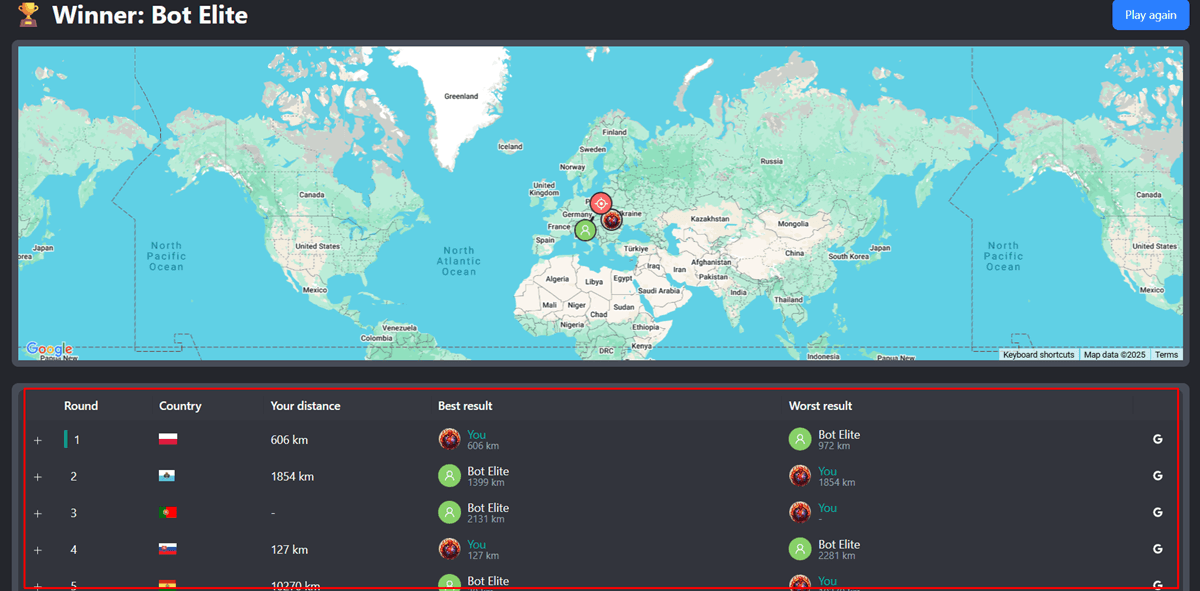Click the trophy icon beside Winner
Screen dimensions: 1200x591
(29, 15)
